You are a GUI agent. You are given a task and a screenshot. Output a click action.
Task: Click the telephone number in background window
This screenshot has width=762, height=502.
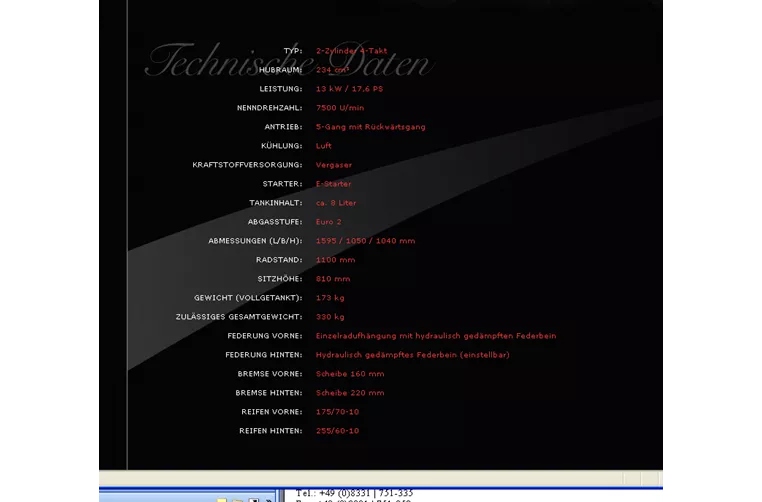coord(354,493)
